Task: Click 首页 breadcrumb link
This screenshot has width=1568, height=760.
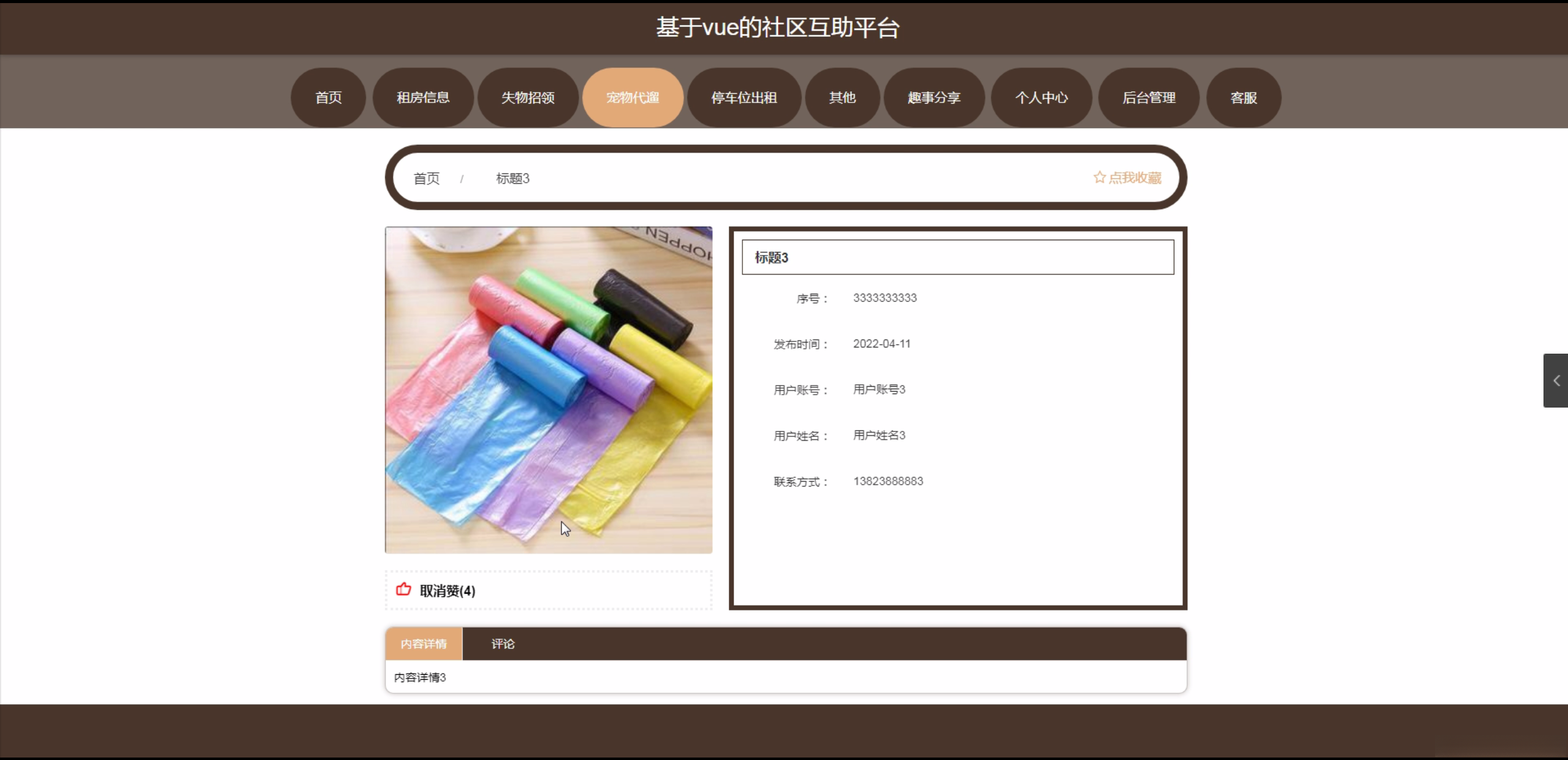Action: coord(426,178)
